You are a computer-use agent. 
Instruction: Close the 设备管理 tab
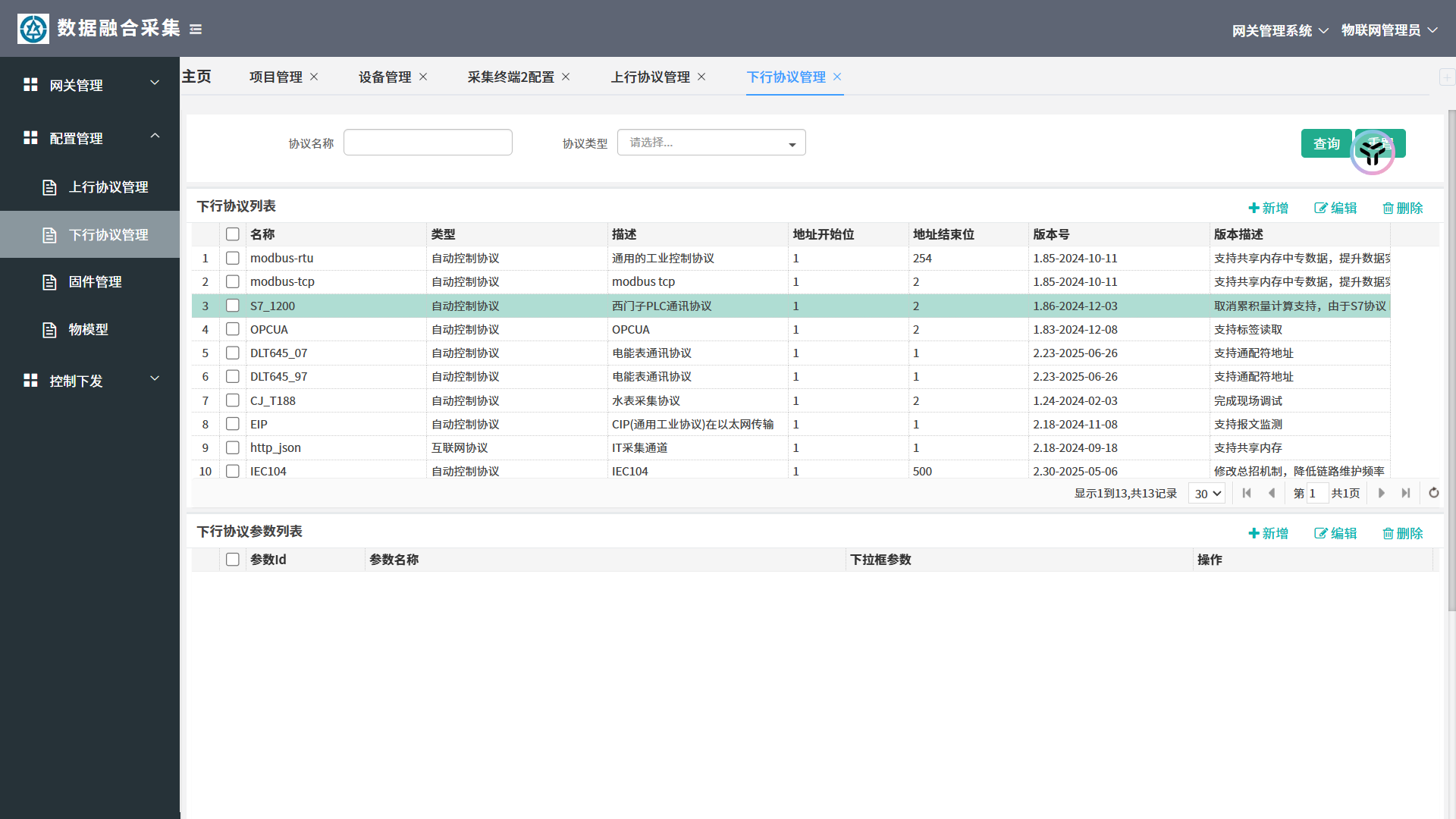click(423, 77)
